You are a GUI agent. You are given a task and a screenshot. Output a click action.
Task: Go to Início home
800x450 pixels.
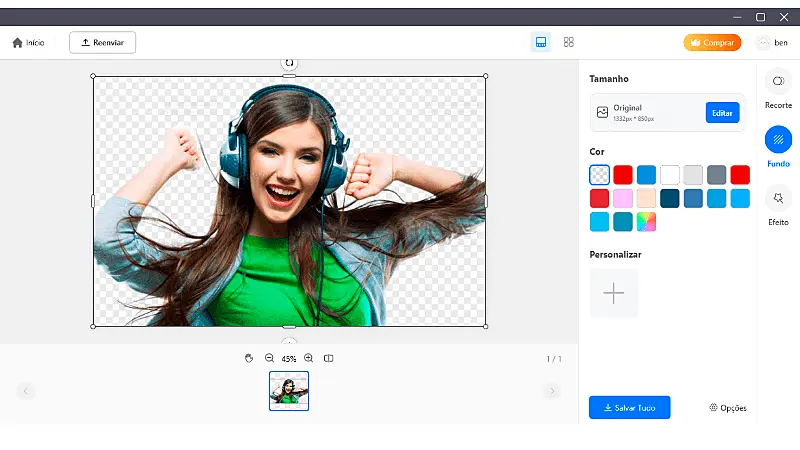[29, 43]
